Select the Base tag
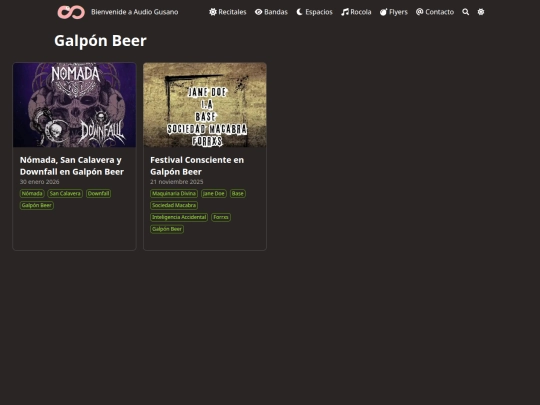The height and width of the screenshot is (405, 540). [238, 194]
